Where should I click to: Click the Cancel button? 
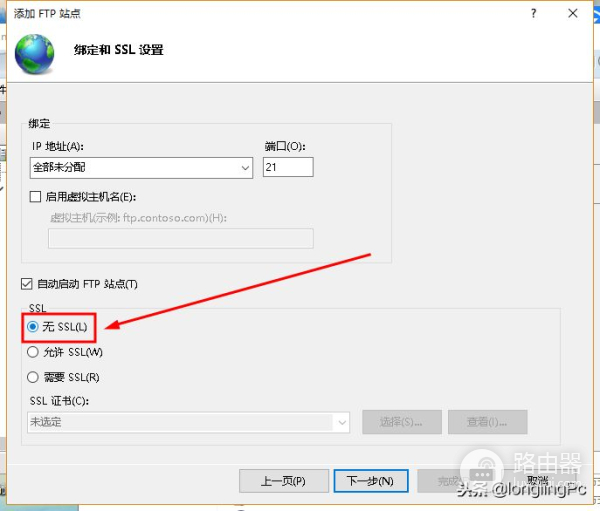pyautogui.click(x=538, y=480)
